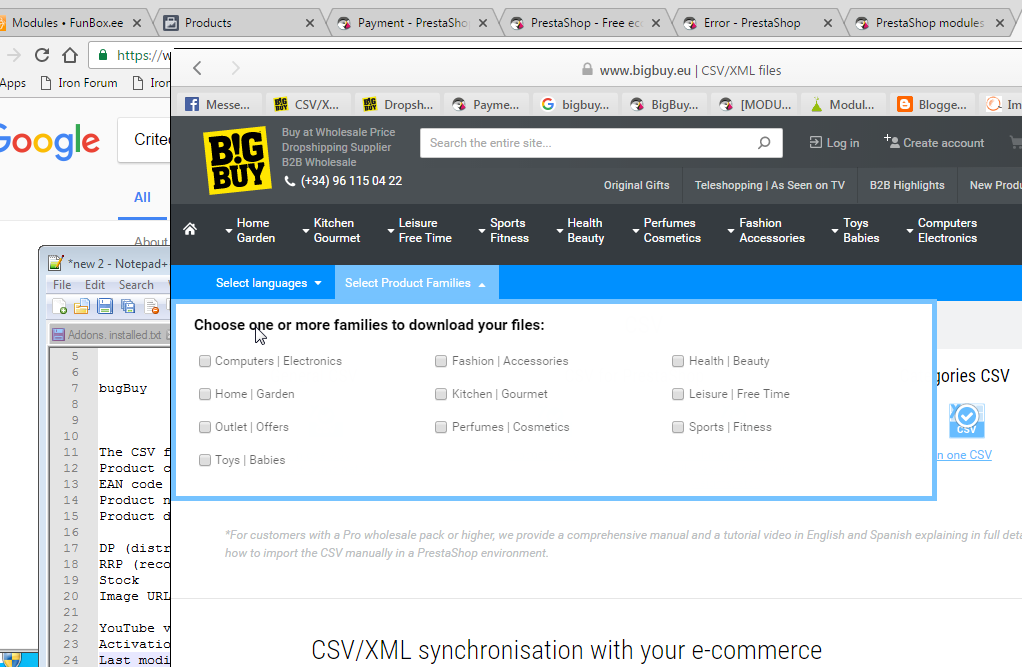The height and width of the screenshot is (667, 1022).
Task: Open the Original Gifts link
Action: pyautogui.click(x=636, y=185)
